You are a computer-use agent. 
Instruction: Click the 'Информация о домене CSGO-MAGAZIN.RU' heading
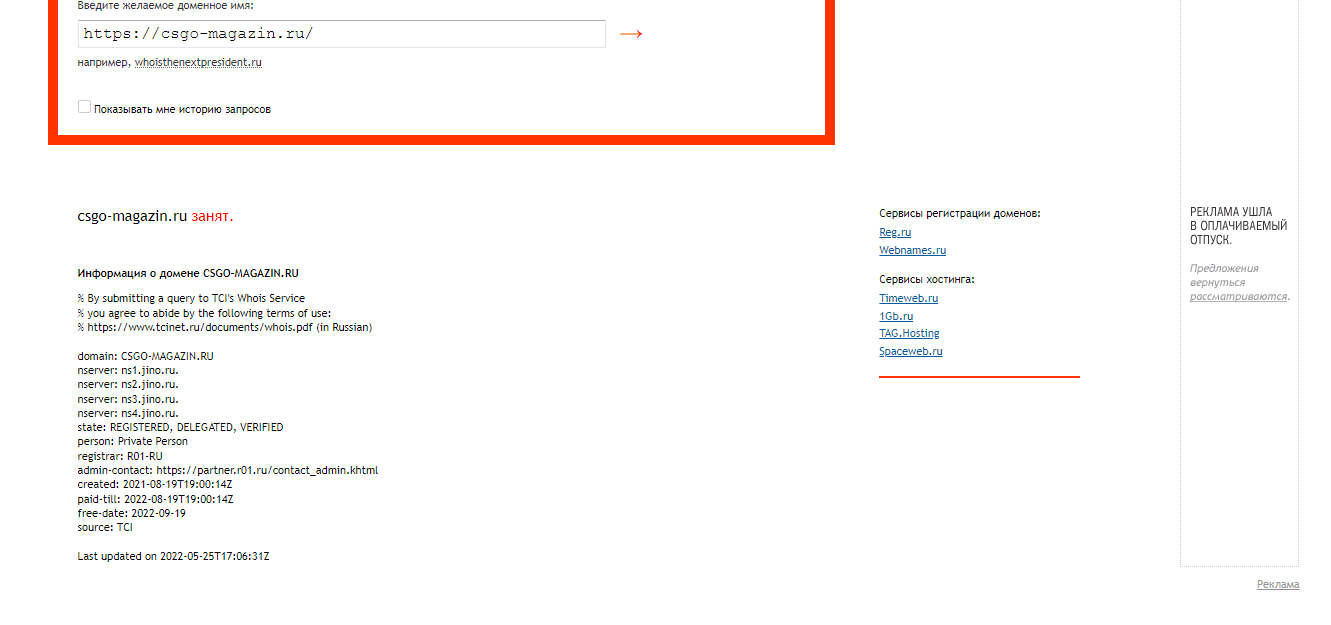point(188,273)
